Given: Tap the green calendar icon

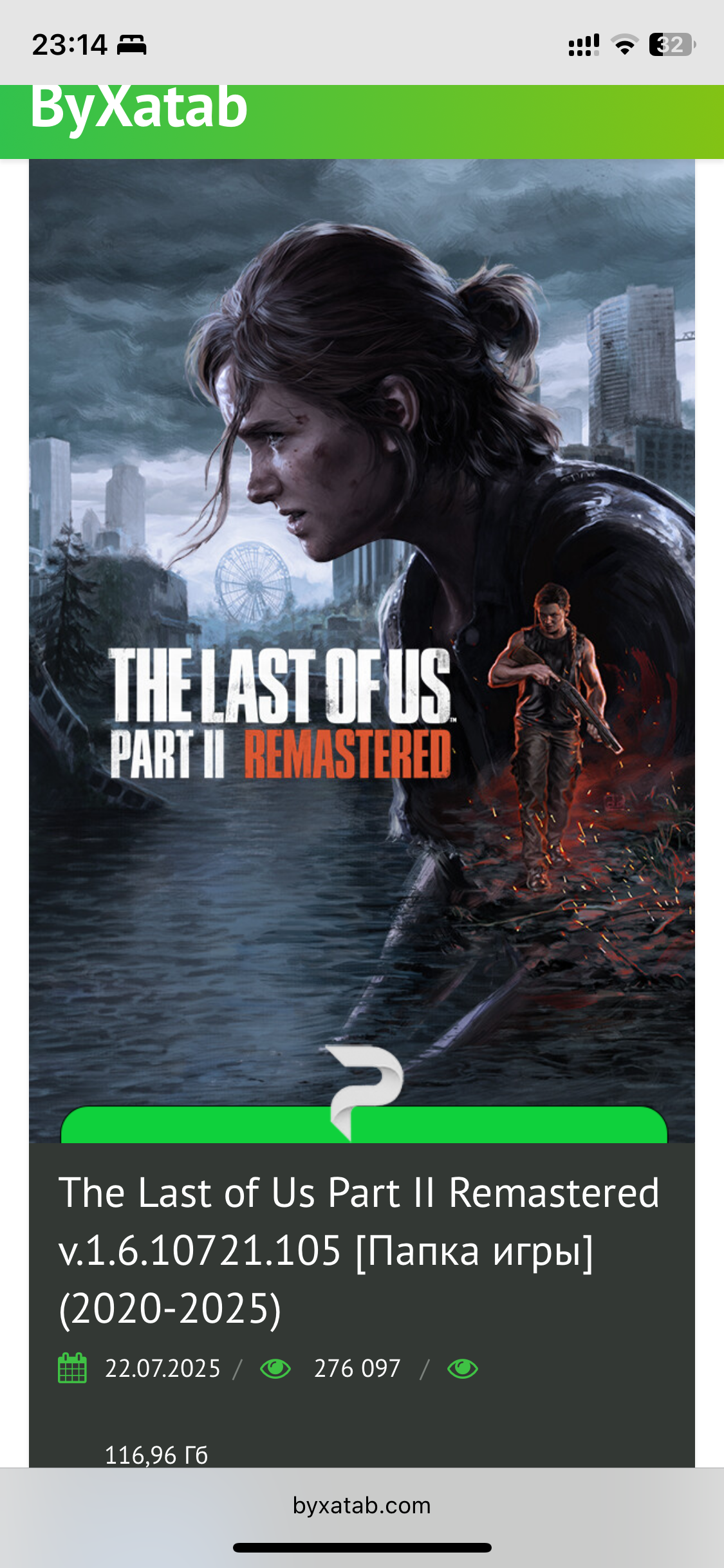Looking at the screenshot, I should coord(72,1368).
